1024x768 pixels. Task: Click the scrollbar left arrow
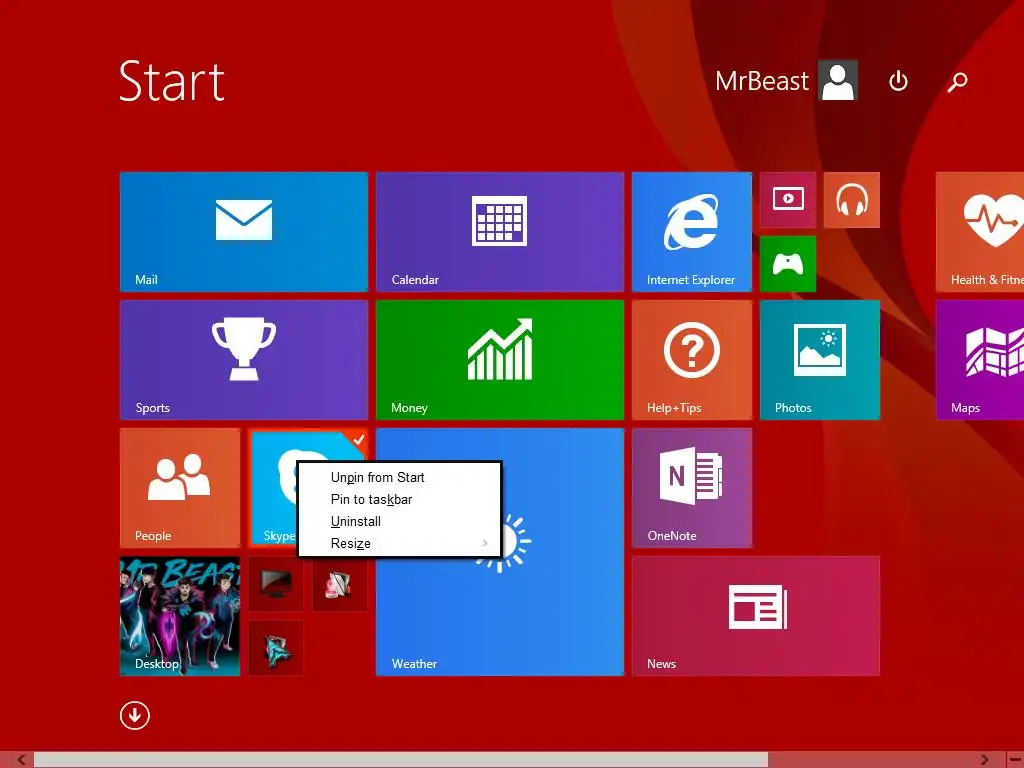click(x=22, y=760)
